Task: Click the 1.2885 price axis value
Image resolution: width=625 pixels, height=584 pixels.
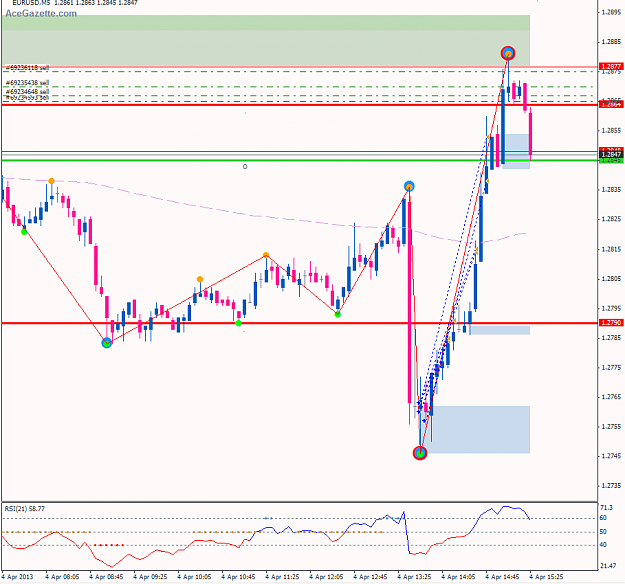Action: (611, 42)
